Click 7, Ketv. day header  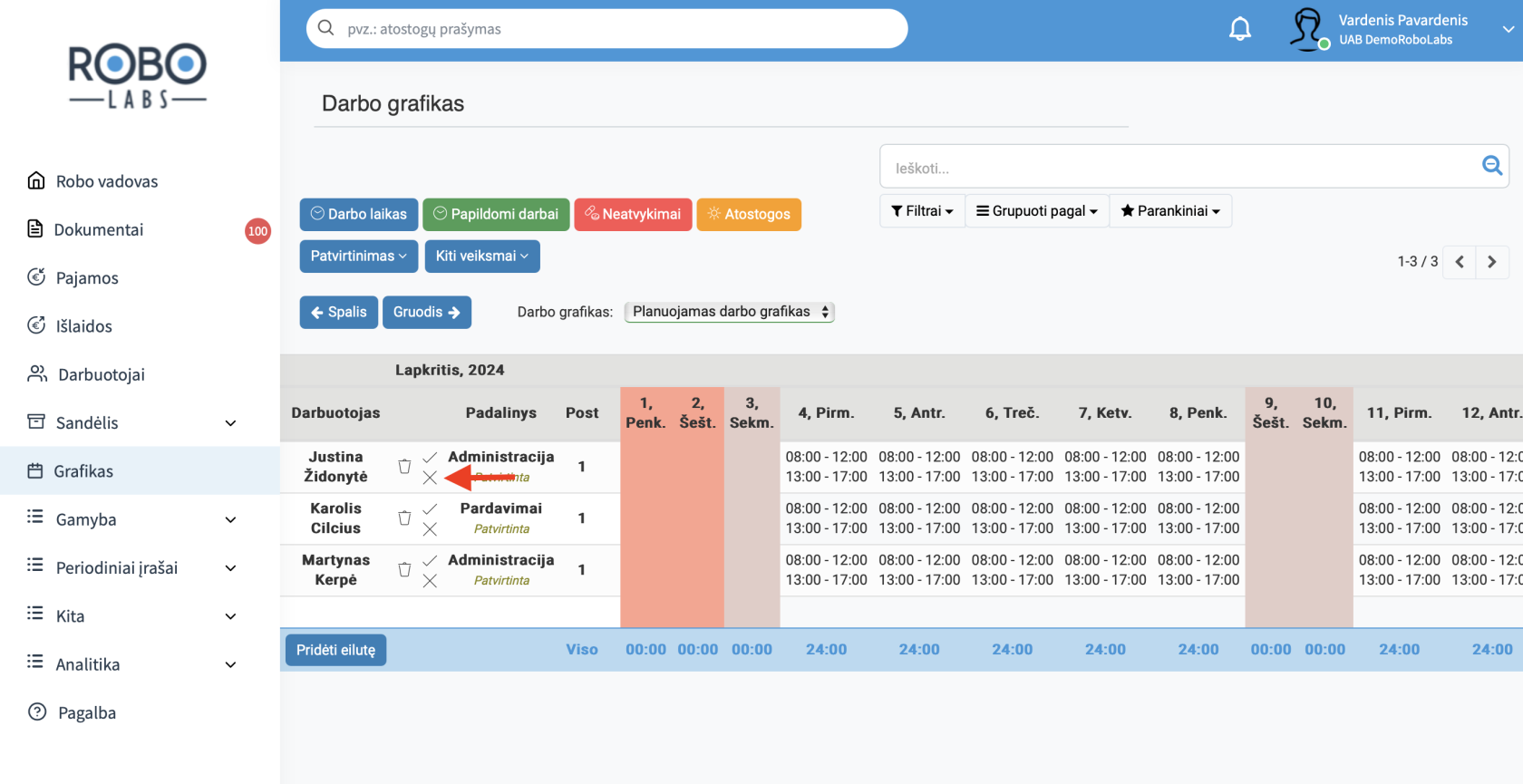click(x=1105, y=413)
